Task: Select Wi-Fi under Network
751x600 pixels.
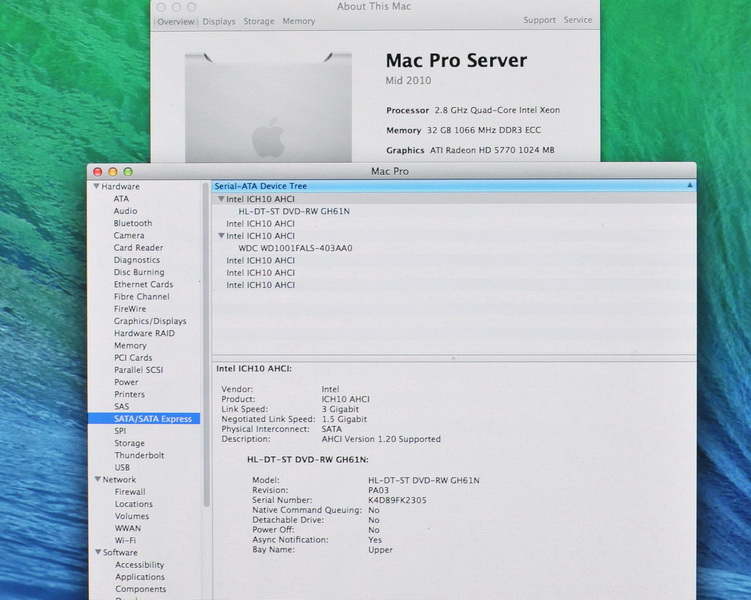Action: (125, 541)
